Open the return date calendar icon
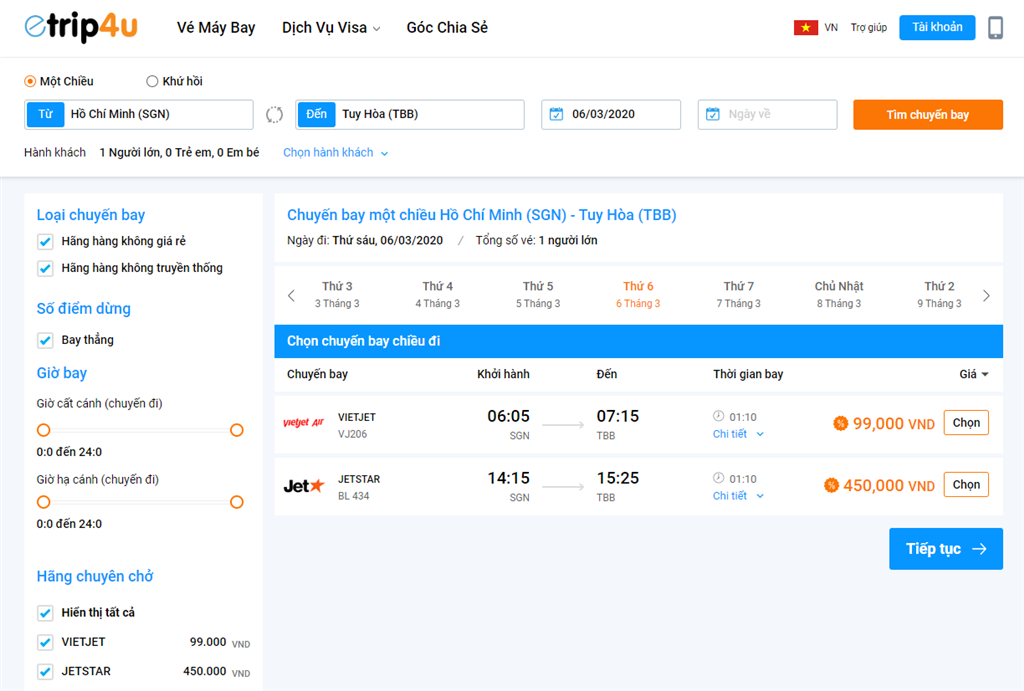The width and height of the screenshot is (1024, 691). (711, 114)
